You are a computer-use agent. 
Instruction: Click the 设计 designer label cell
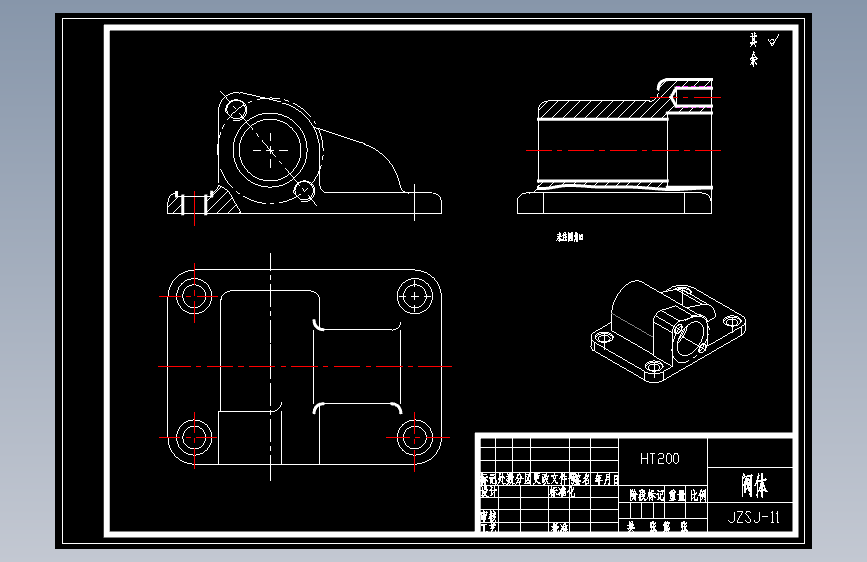pyautogui.click(x=489, y=492)
